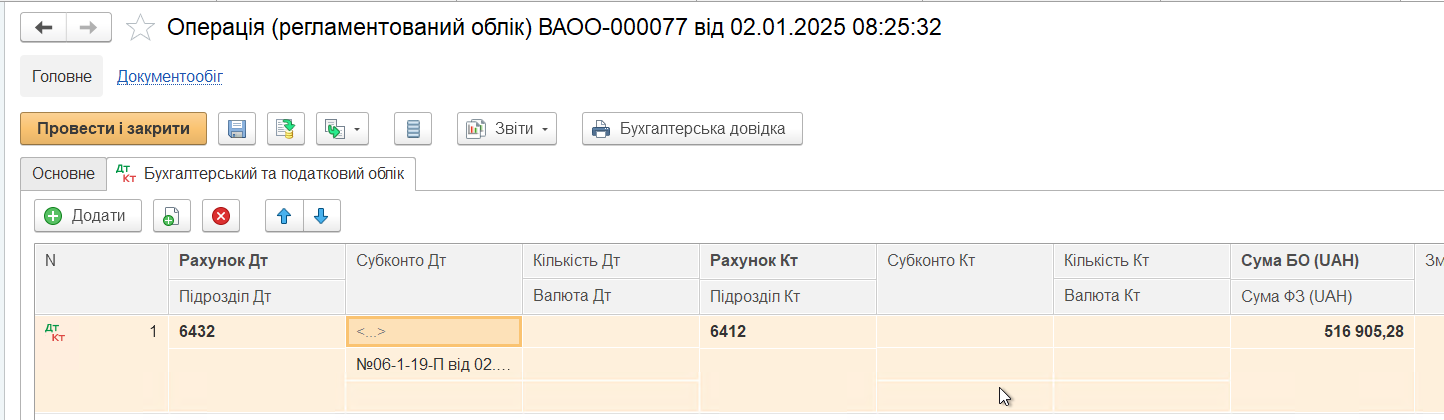Print Бухгалтерська довідка
Image resolution: width=1444 pixels, height=420 pixels.
coord(691,129)
